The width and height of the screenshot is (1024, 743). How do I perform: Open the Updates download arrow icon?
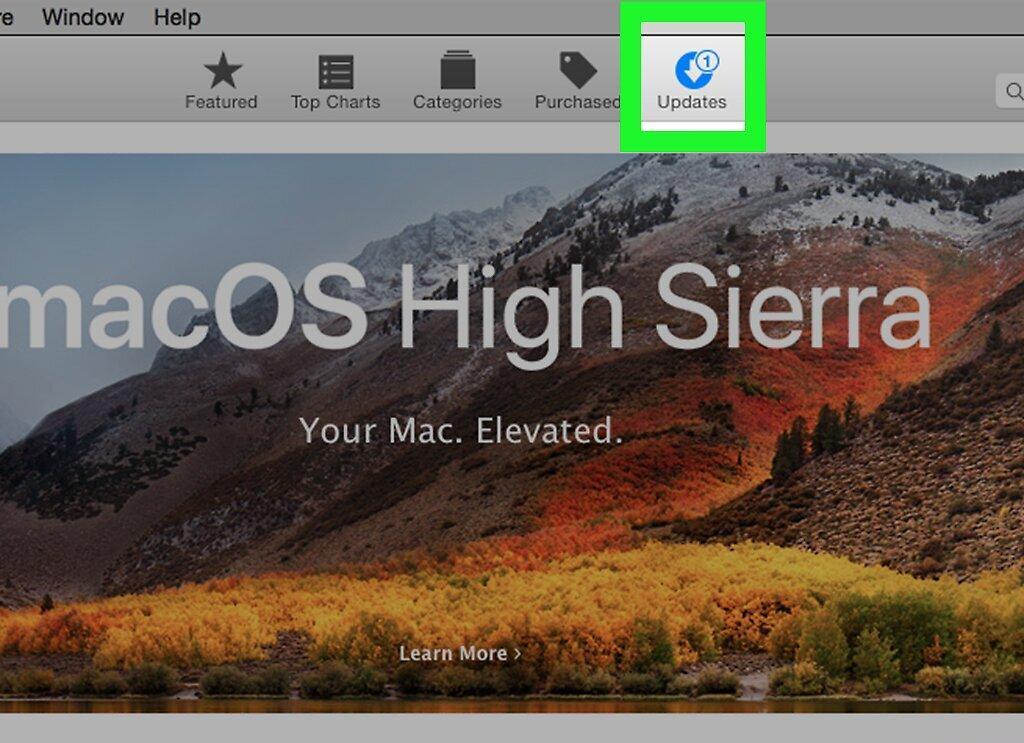(x=693, y=71)
